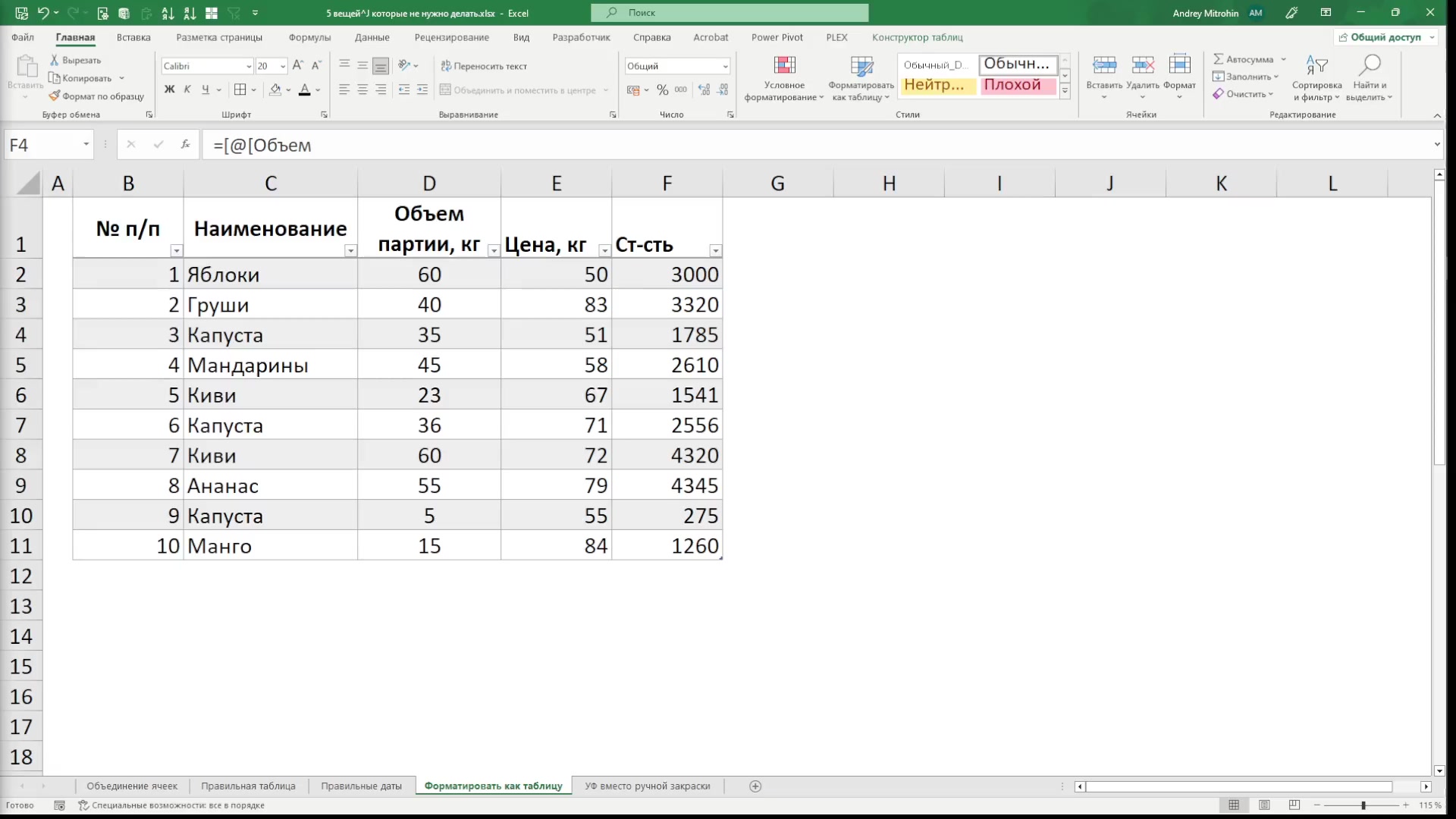
Task: Click the Сортировка и фильтр icon
Action: [x=1317, y=65]
